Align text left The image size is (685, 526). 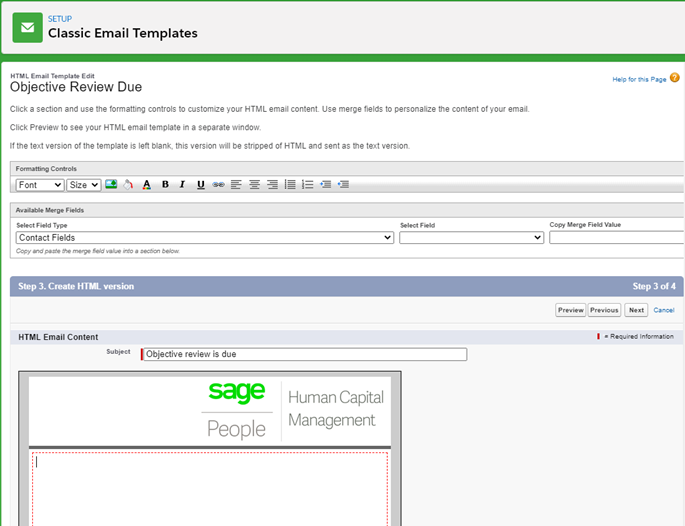pyautogui.click(x=236, y=185)
